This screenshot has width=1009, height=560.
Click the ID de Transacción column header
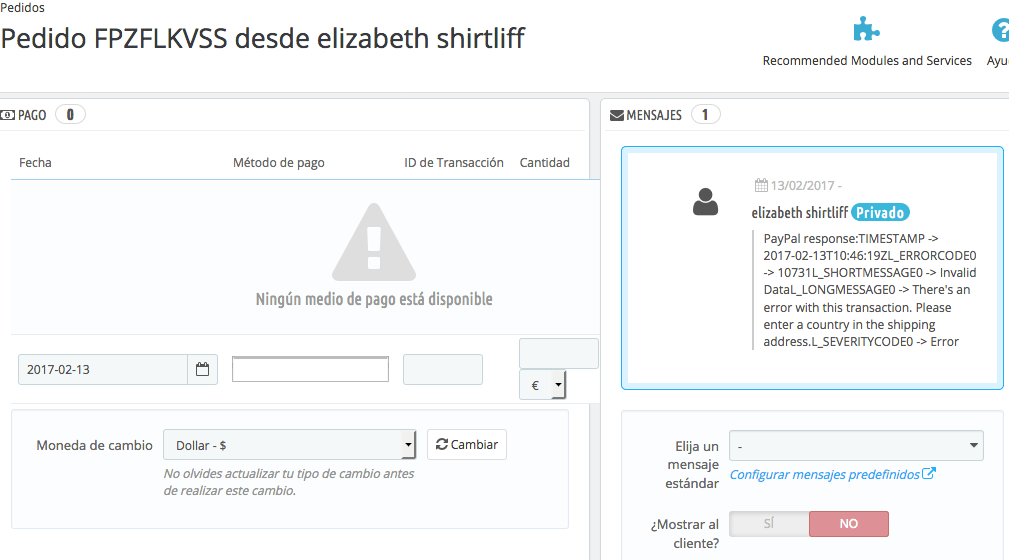454,163
